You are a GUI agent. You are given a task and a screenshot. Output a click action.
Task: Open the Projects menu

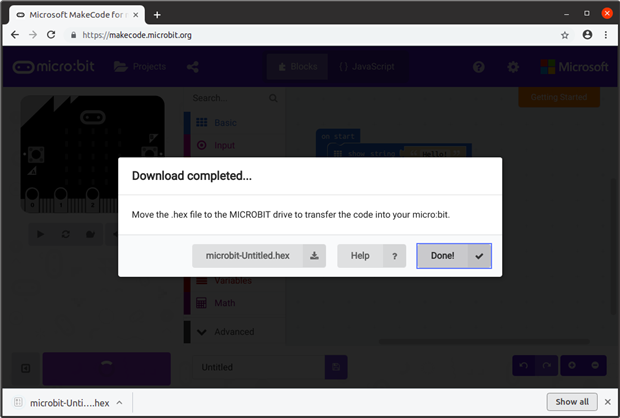(x=140, y=66)
